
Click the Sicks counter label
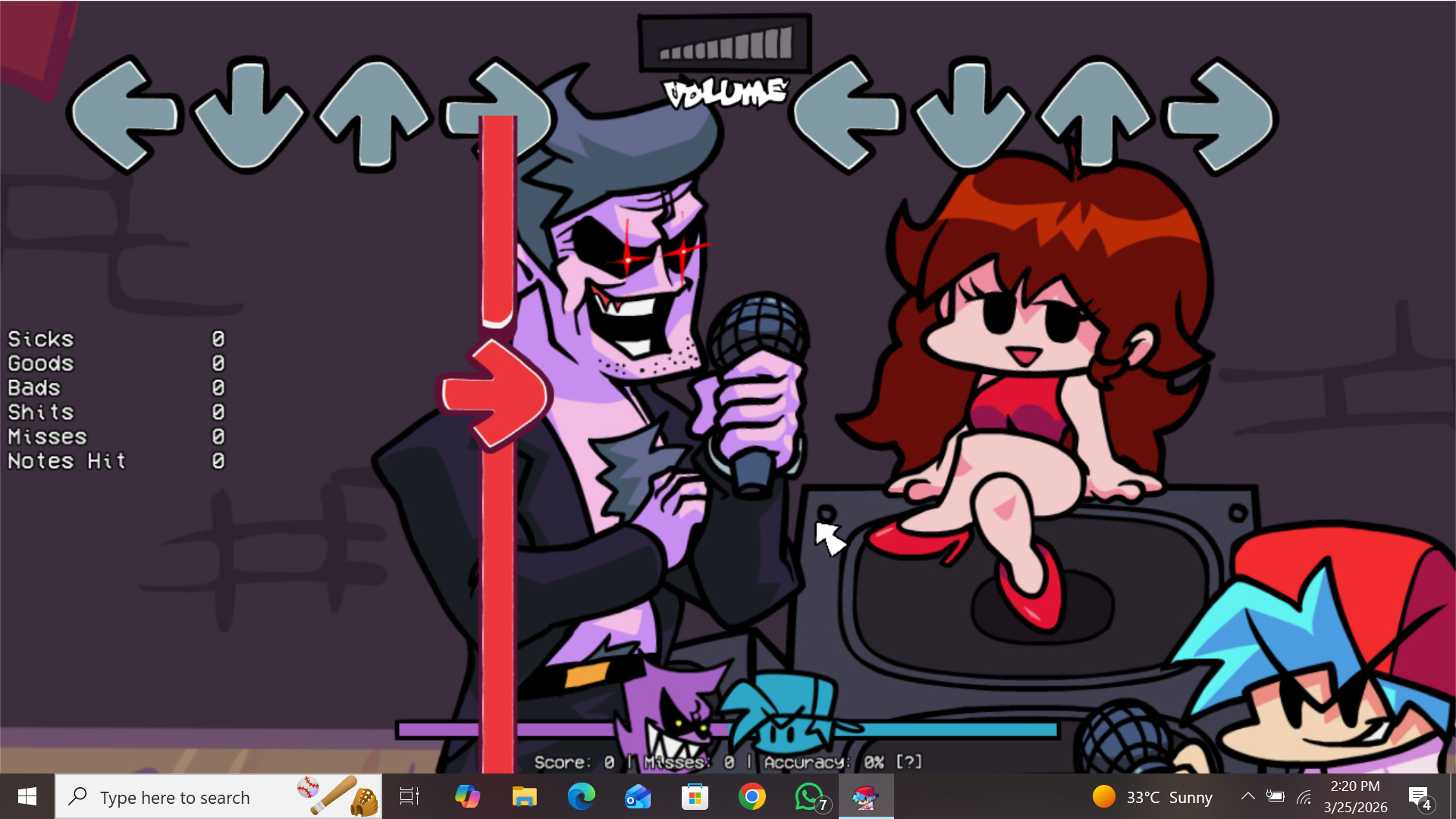pos(41,339)
